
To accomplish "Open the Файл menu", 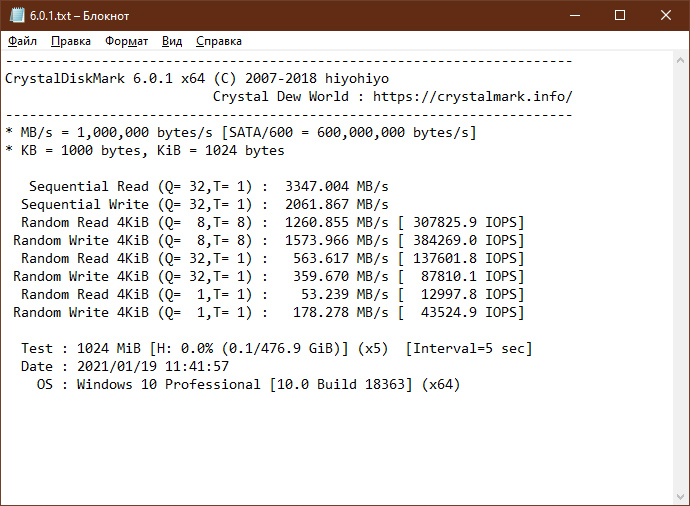I will click(22, 41).
